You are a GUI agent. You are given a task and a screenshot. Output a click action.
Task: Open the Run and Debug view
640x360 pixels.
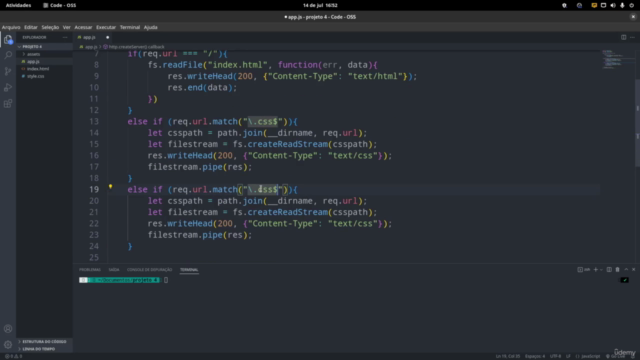click(8, 87)
